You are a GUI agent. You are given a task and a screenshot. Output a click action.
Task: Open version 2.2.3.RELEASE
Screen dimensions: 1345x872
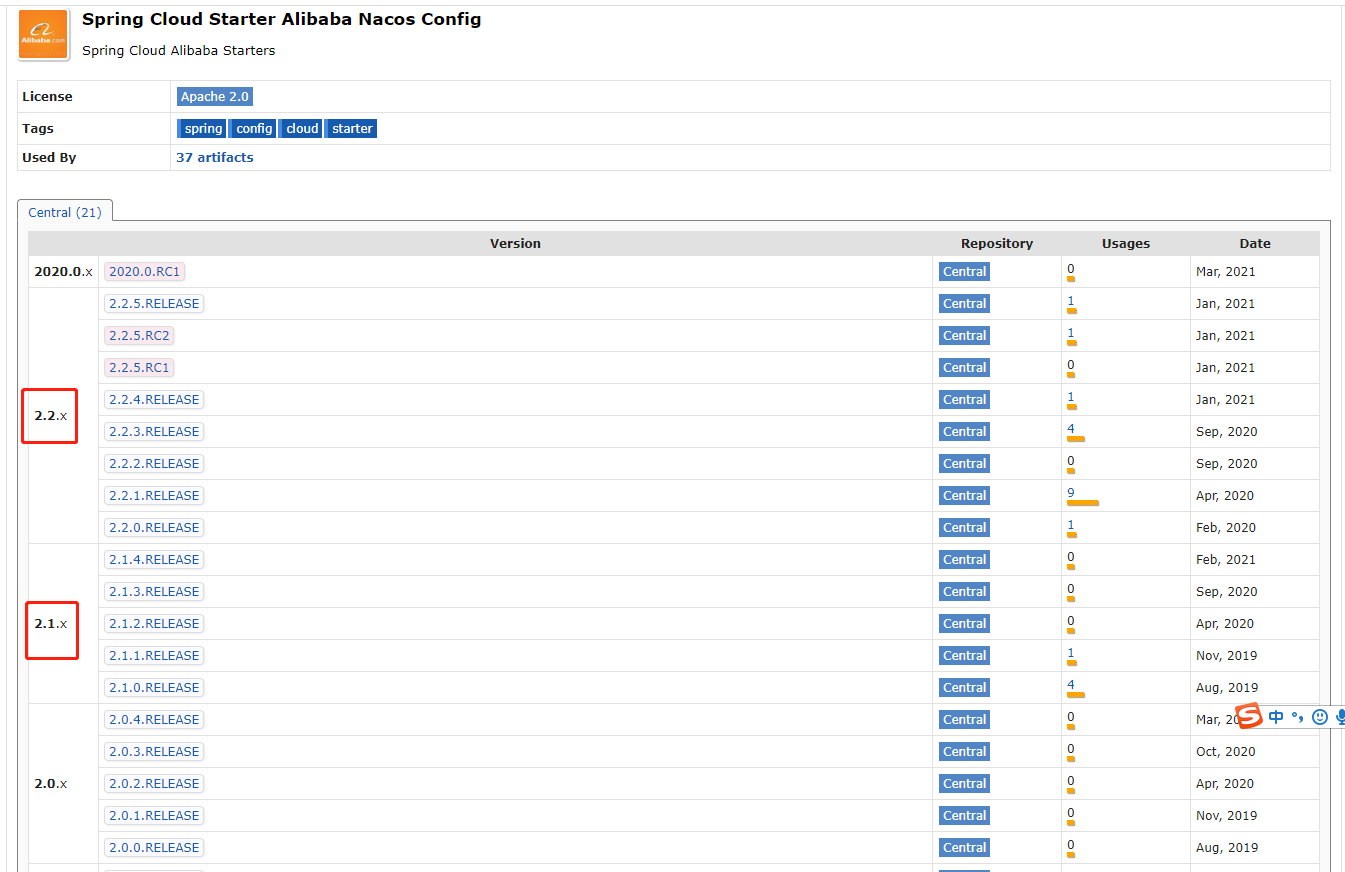[x=154, y=432]
